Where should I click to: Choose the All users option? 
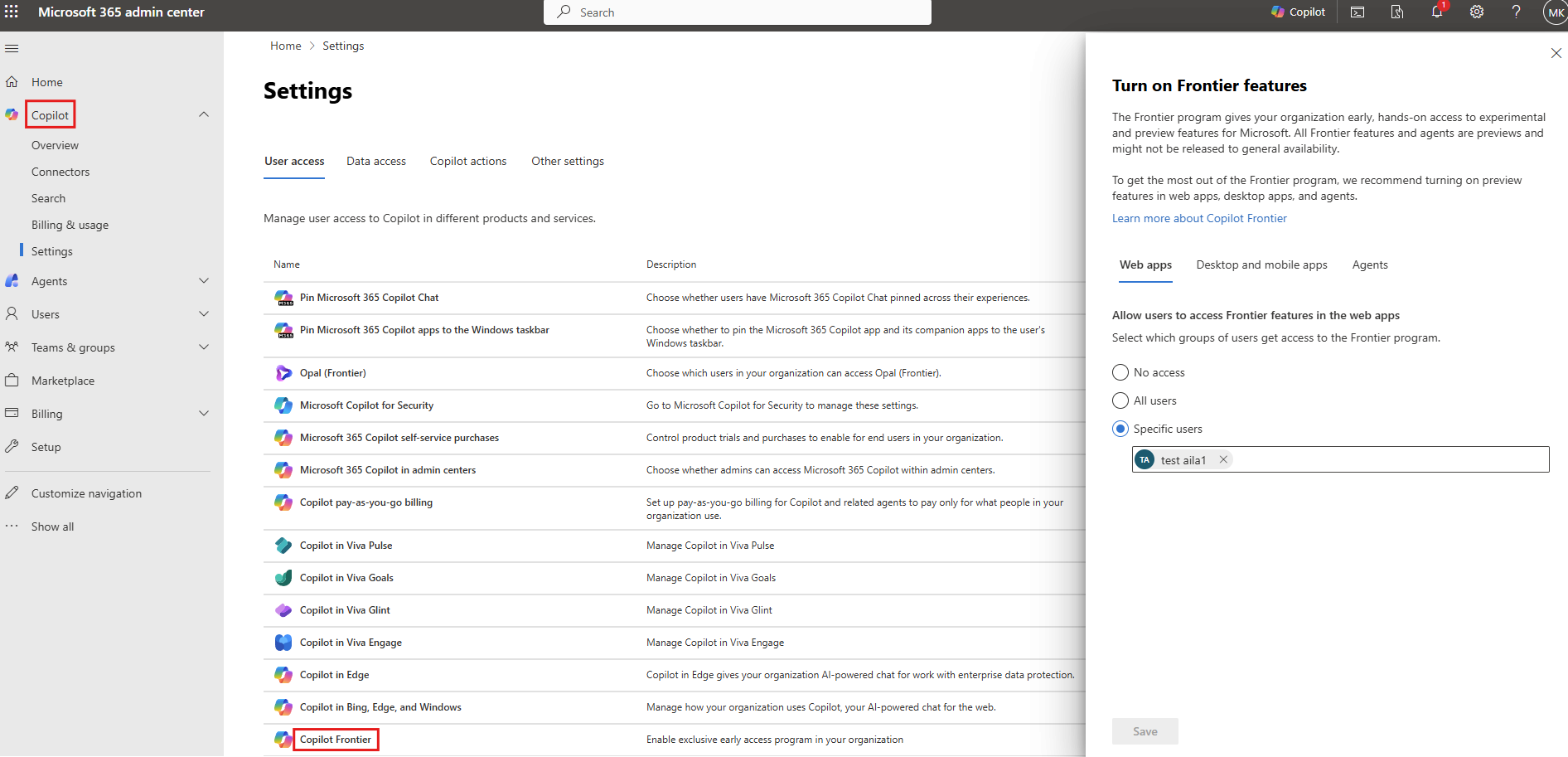click(1120, 400)
